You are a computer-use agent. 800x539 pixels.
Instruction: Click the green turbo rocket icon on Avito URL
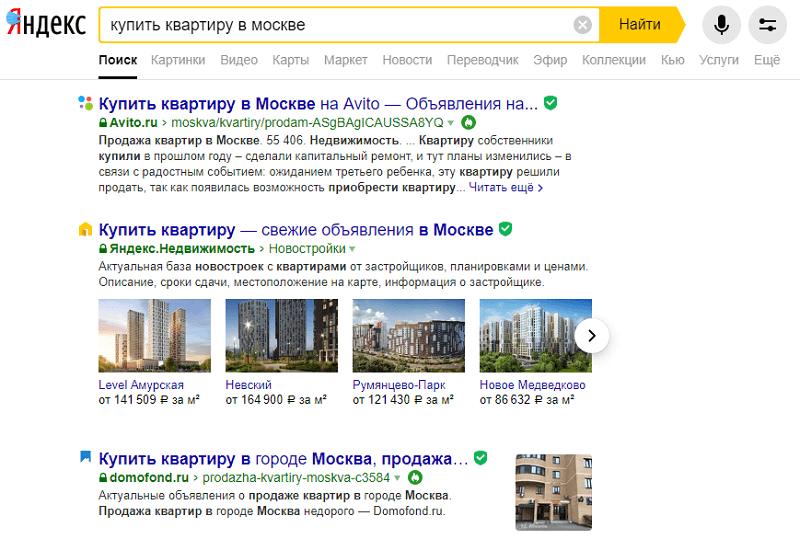pos(468,122)
